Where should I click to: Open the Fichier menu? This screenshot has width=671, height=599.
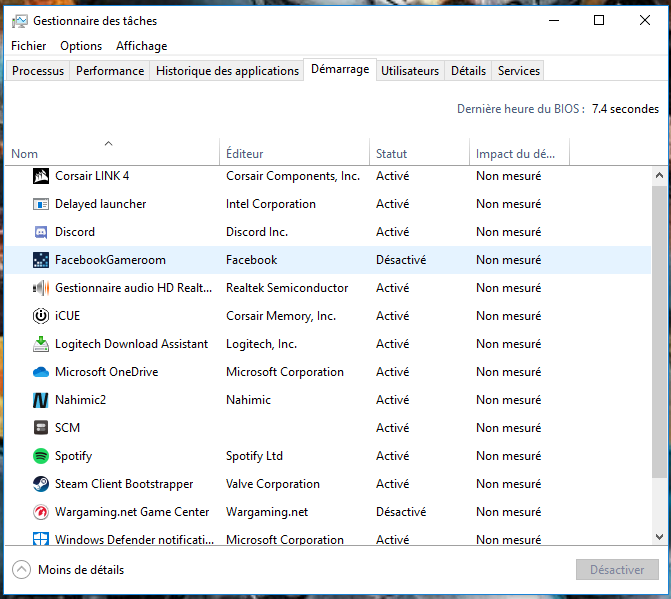(29, 46)
